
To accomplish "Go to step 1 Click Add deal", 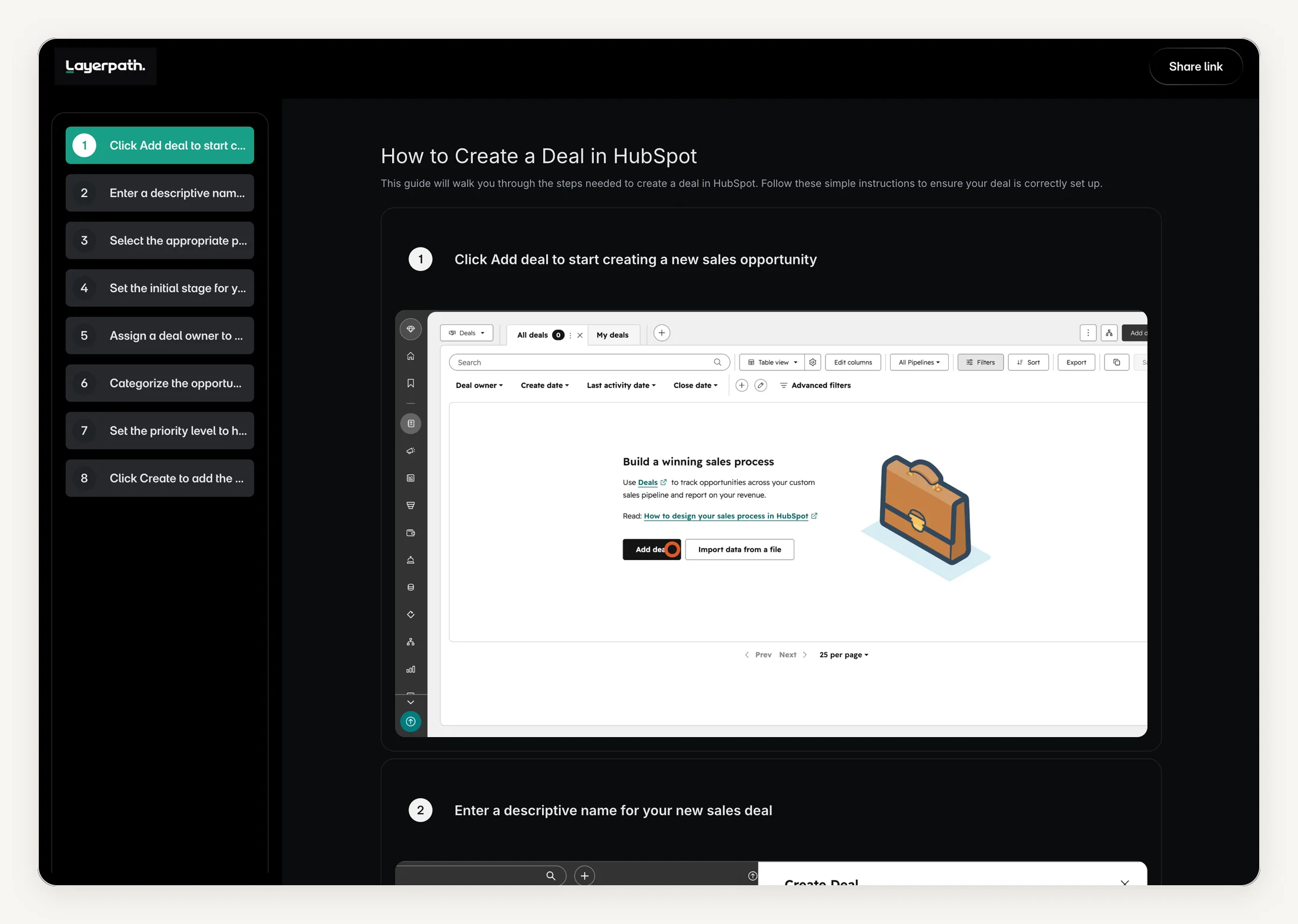I will click(x=160, y=145).
